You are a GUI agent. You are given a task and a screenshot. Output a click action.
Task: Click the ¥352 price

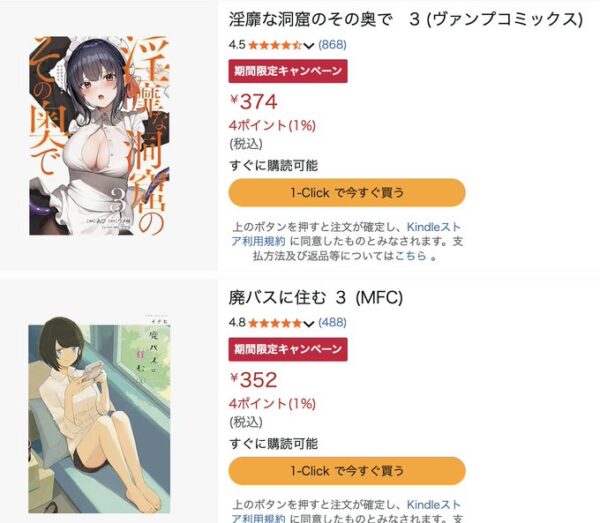click(253, 380)
